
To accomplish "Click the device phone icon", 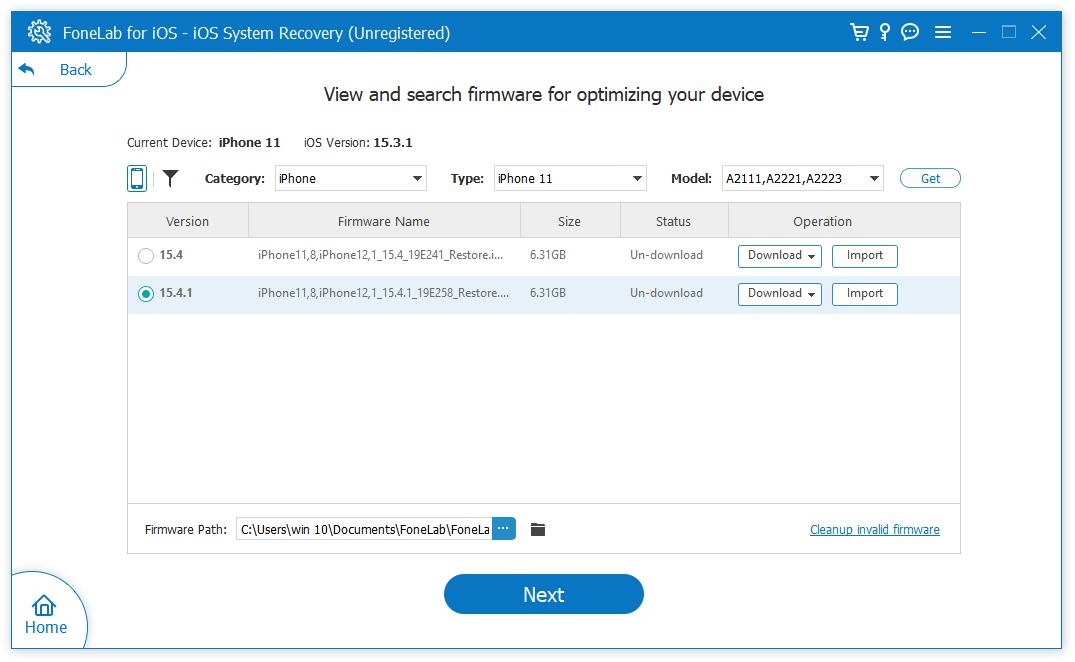I will pyautogui.click(x=137, y=178).
